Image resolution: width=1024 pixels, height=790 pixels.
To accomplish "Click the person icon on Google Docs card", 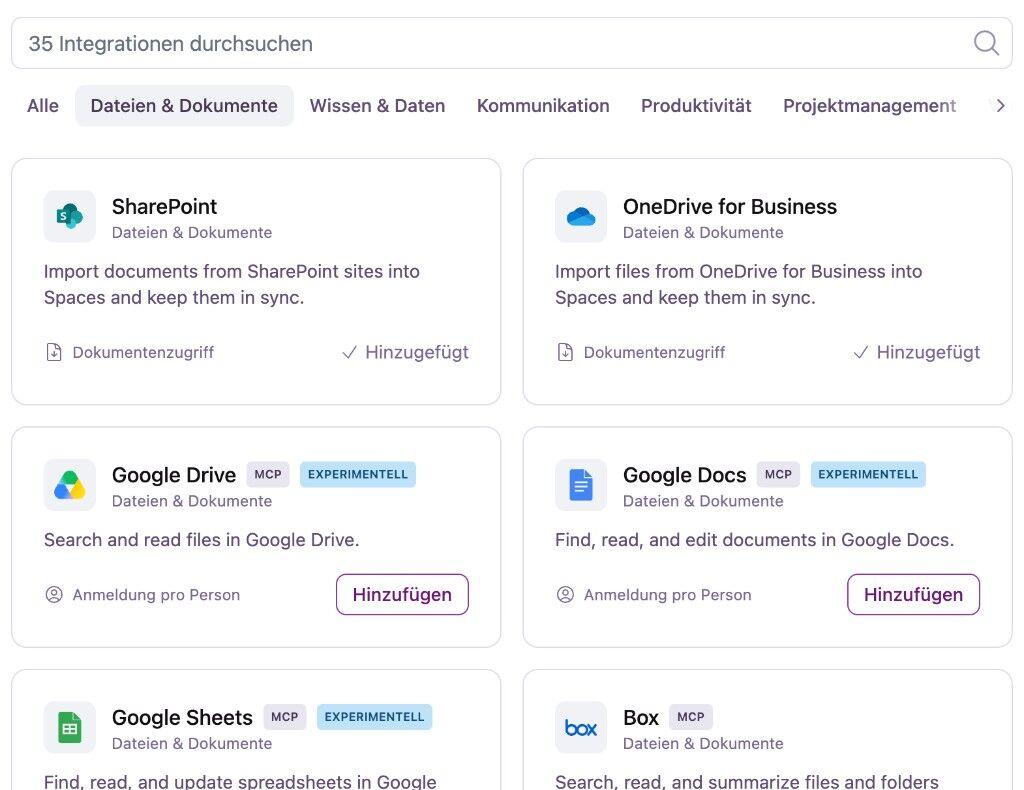I will [566, 595].
